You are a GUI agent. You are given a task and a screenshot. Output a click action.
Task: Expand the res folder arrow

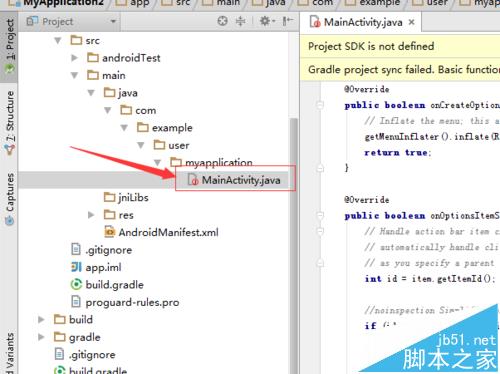[91, 215]
